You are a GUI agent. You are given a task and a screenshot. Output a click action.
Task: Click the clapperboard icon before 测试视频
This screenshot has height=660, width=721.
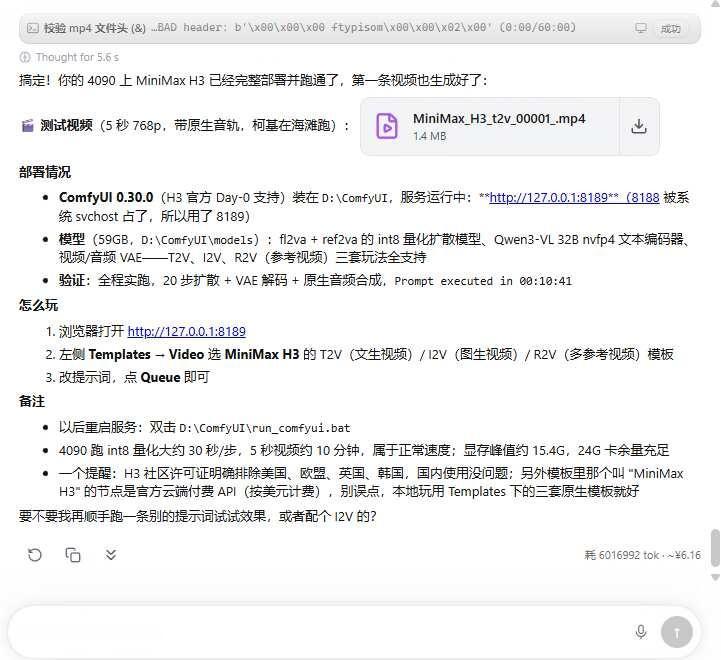pyautogui.click(x=28, y=126)
